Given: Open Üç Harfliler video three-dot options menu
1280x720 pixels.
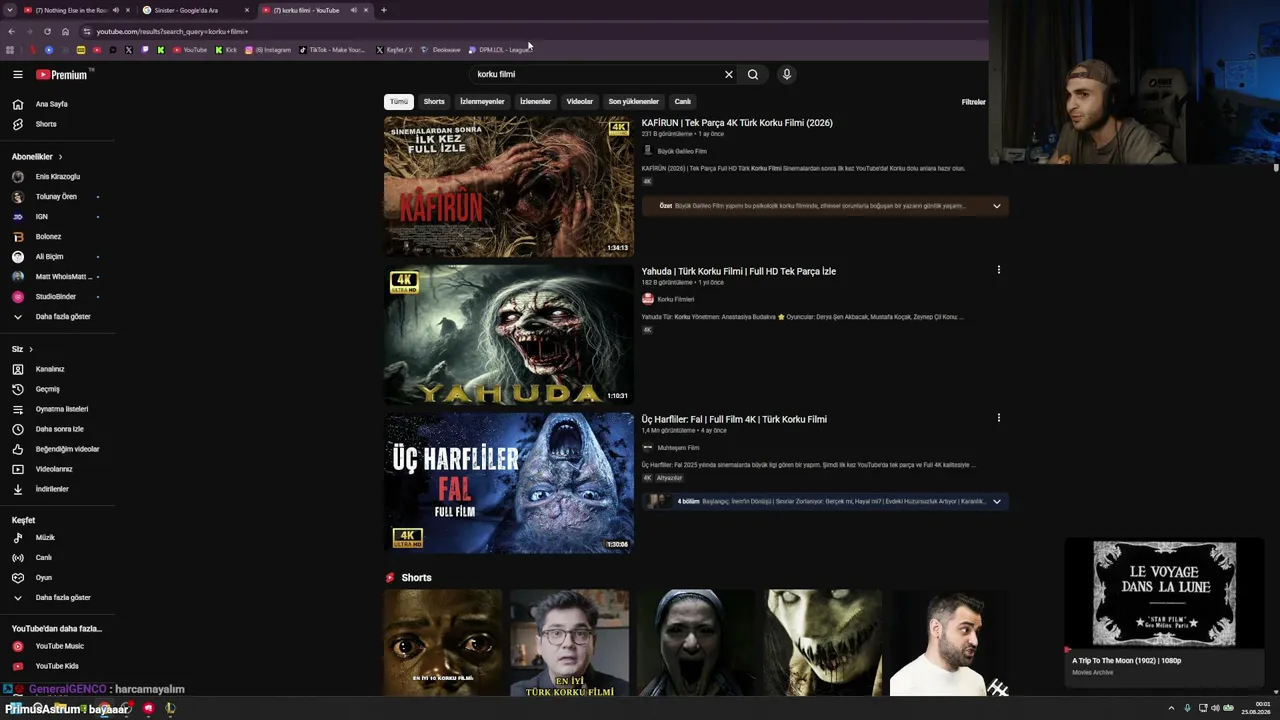Looking at the screenshot, I should tap(998, 418).
